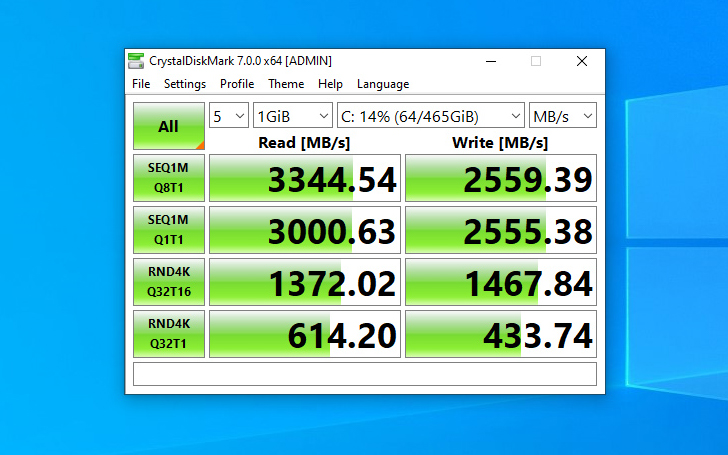This screenshot has width=728, height=455.
Task: Click the CrystalDiskMark app icon in title bar
Action: (136, 61)
